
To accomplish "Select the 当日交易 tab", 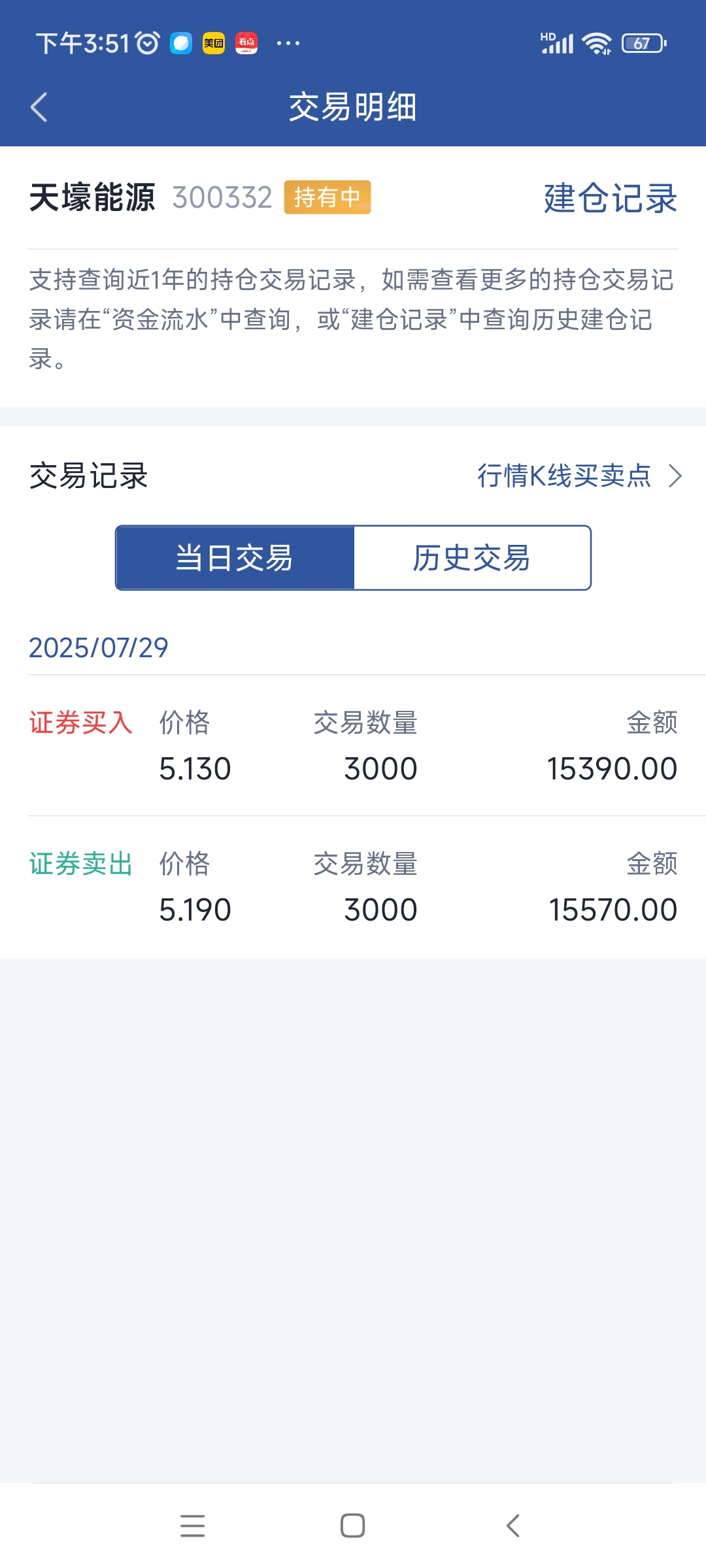I will 235,558.
